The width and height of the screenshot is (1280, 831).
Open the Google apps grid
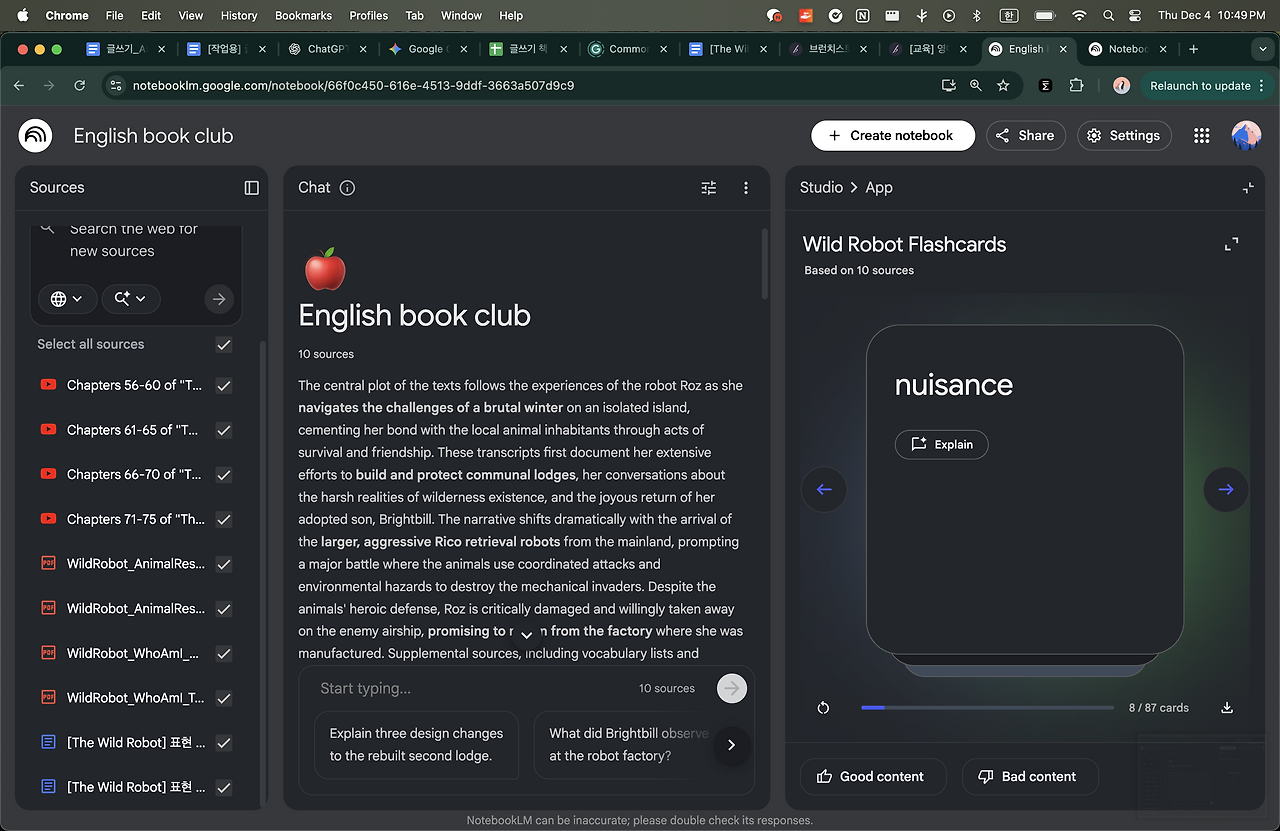pyautogui.click(x=1202, y=136)
